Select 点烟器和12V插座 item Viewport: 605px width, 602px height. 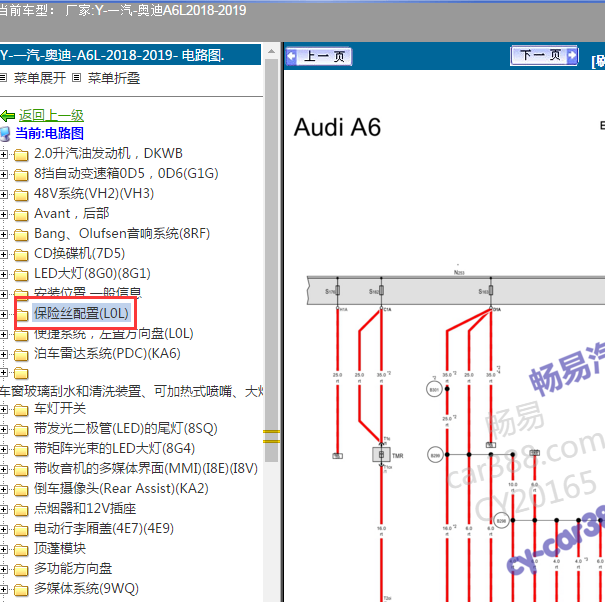pyautogui.click(x=85, y=509)
